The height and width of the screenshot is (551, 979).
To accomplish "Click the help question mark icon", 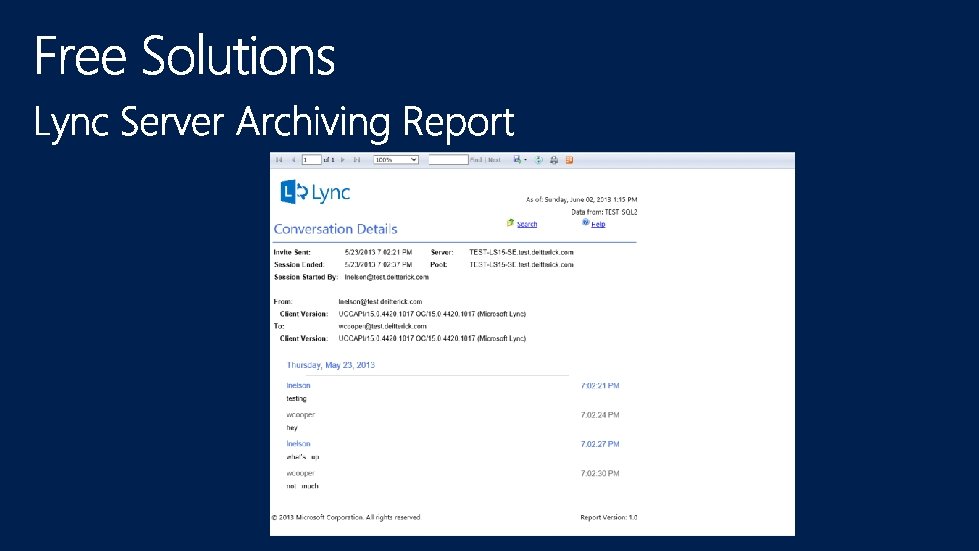I will [586, 222].
